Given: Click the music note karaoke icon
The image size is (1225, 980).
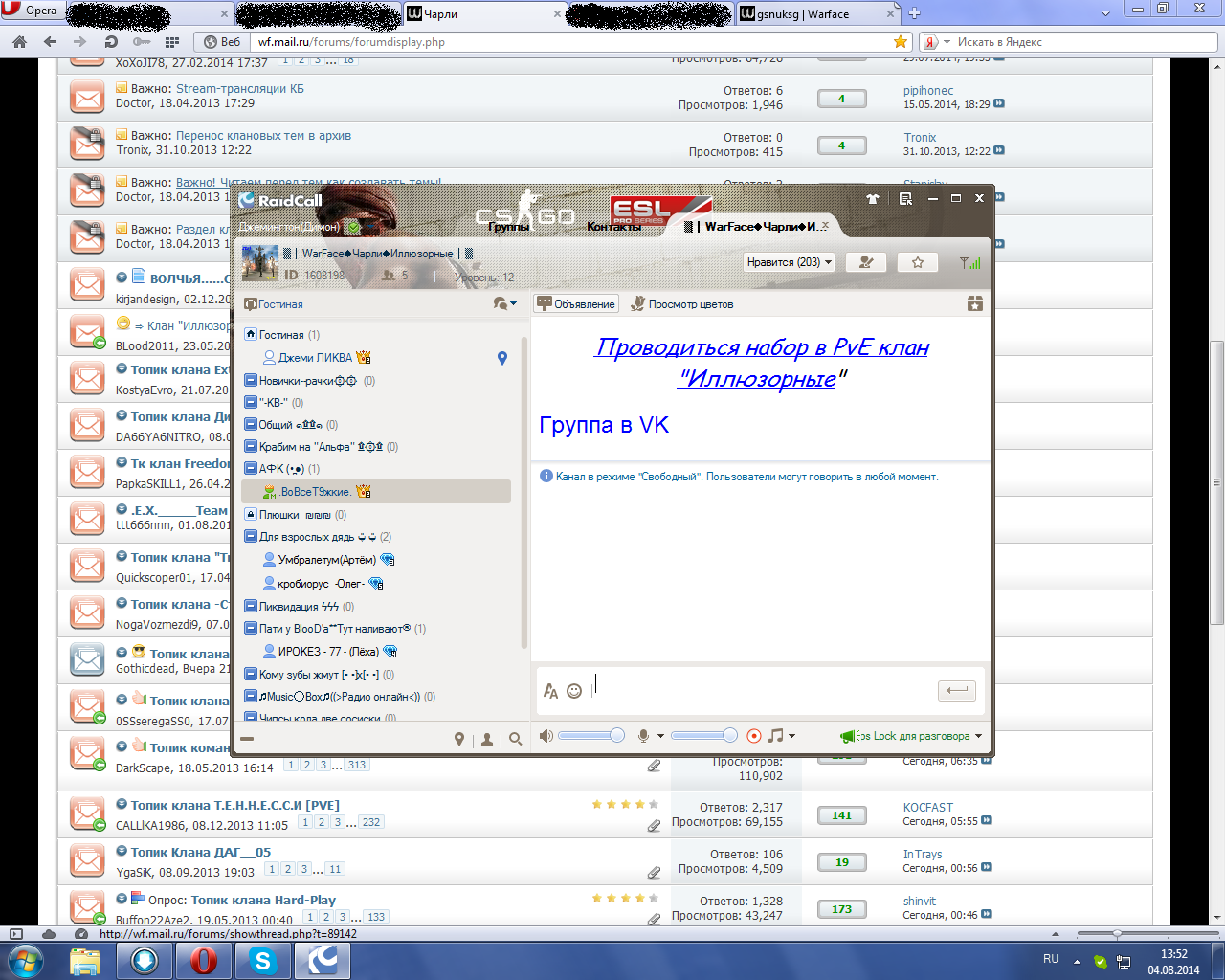Looking at the screenshot, I should 775,735.
